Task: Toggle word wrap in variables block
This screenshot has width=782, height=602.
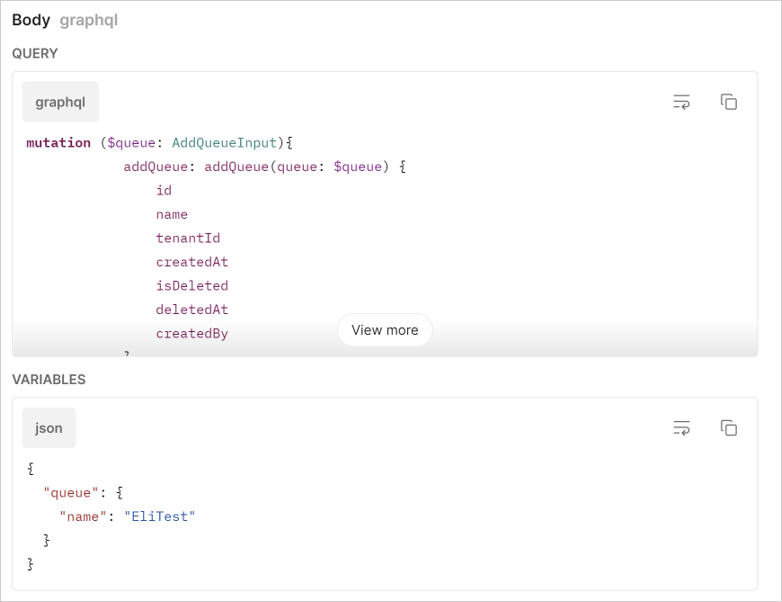Action: tap(682, 428)
